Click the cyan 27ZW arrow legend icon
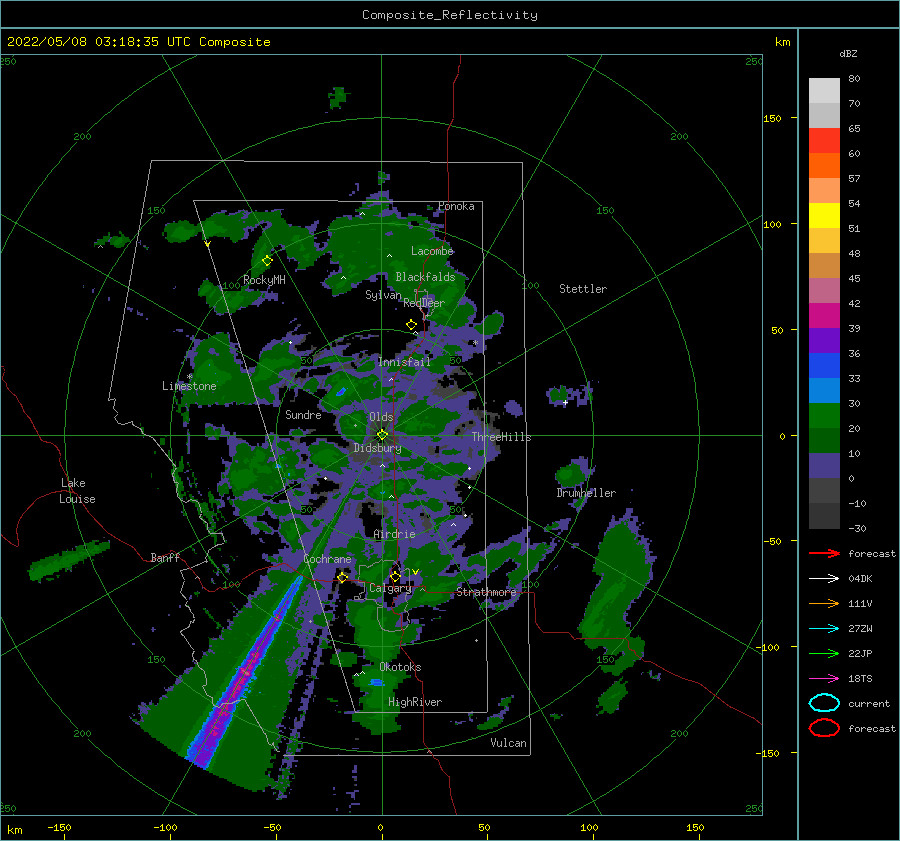 point(824,629)
